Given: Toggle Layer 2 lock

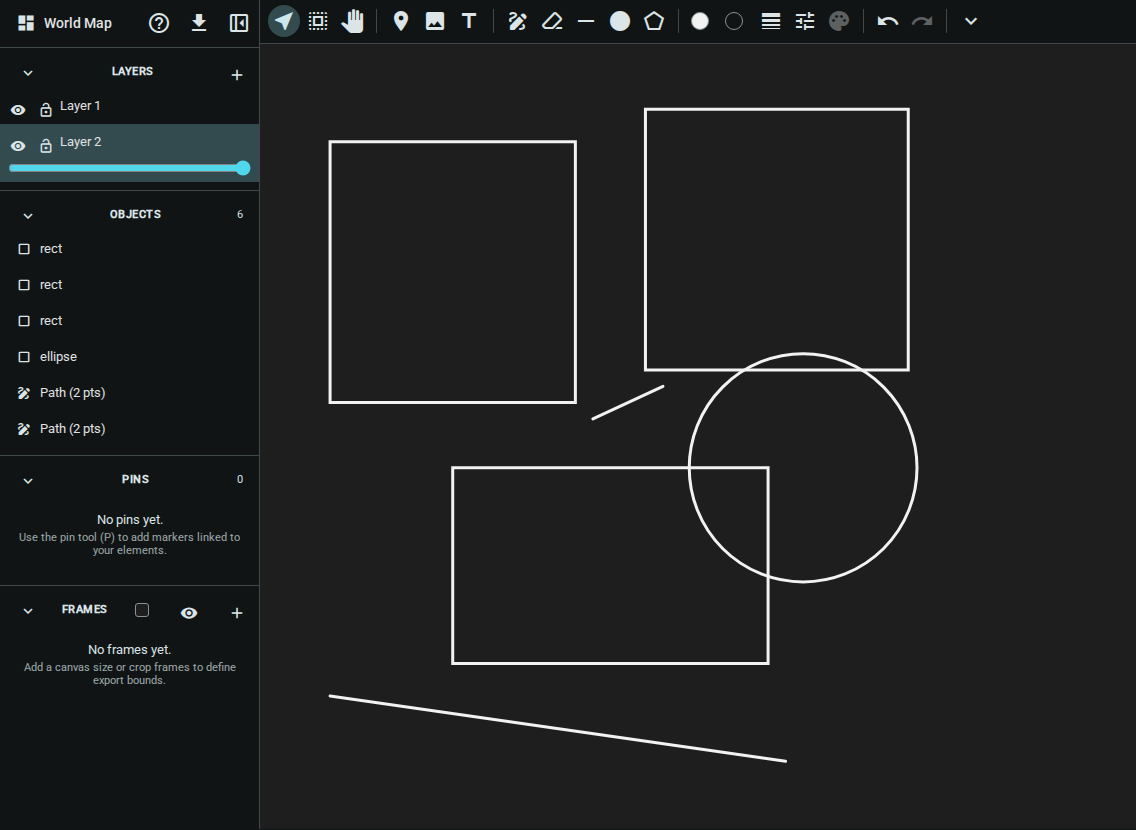Looking at the screenshot, I should pos(46,145).
